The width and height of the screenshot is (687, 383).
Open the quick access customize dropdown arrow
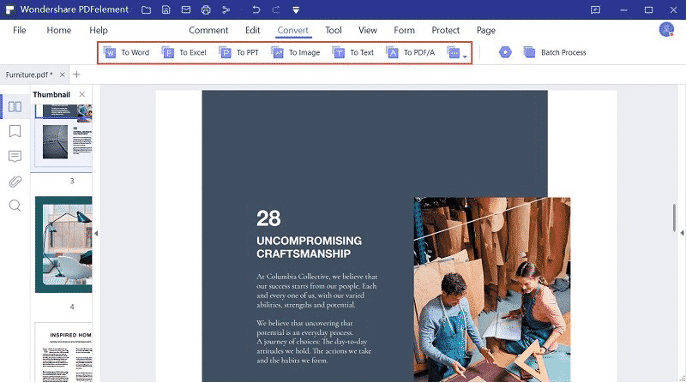[x=296, y=10]
